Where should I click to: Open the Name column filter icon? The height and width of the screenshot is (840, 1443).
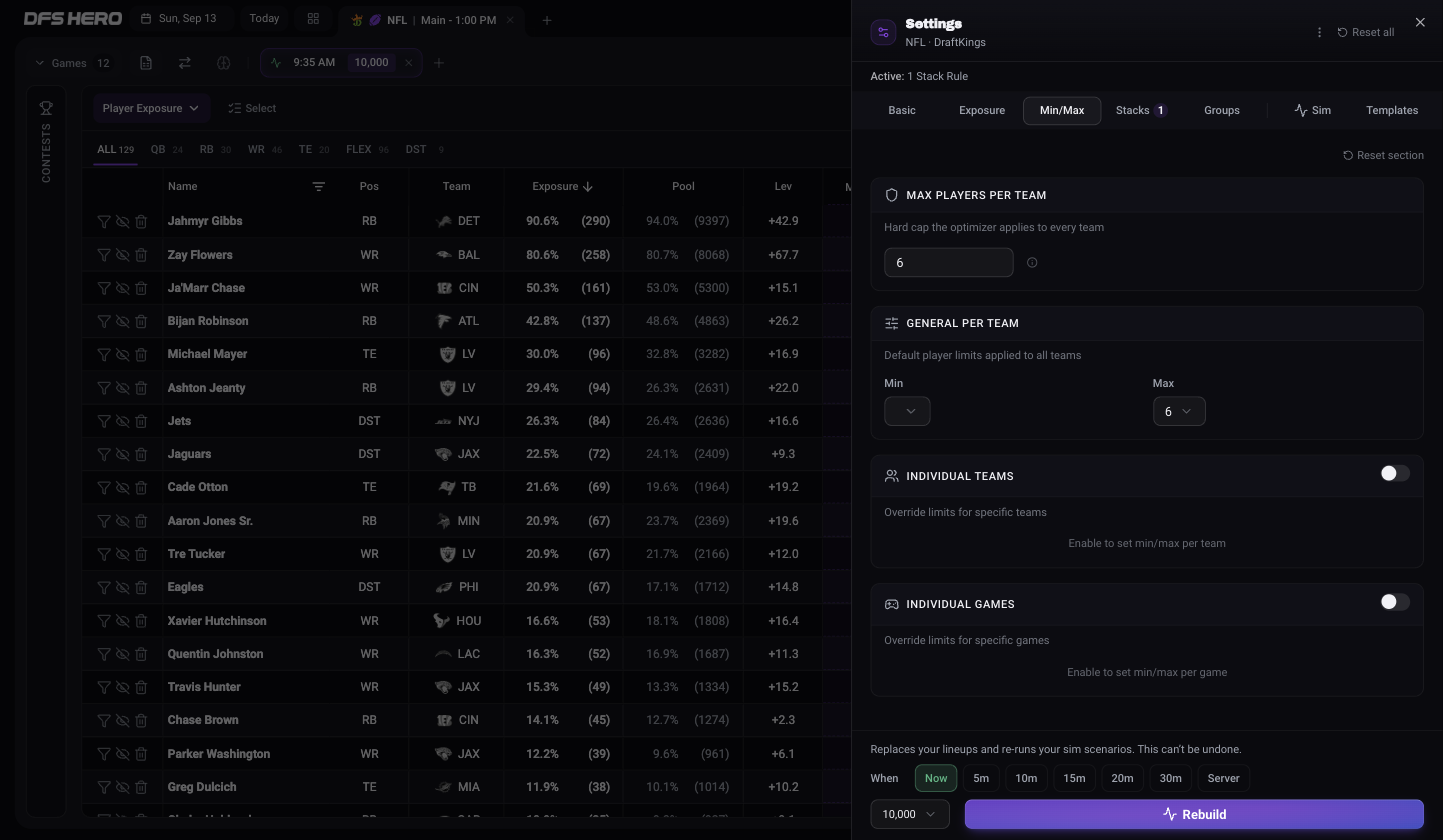click(x=318, y=186)
